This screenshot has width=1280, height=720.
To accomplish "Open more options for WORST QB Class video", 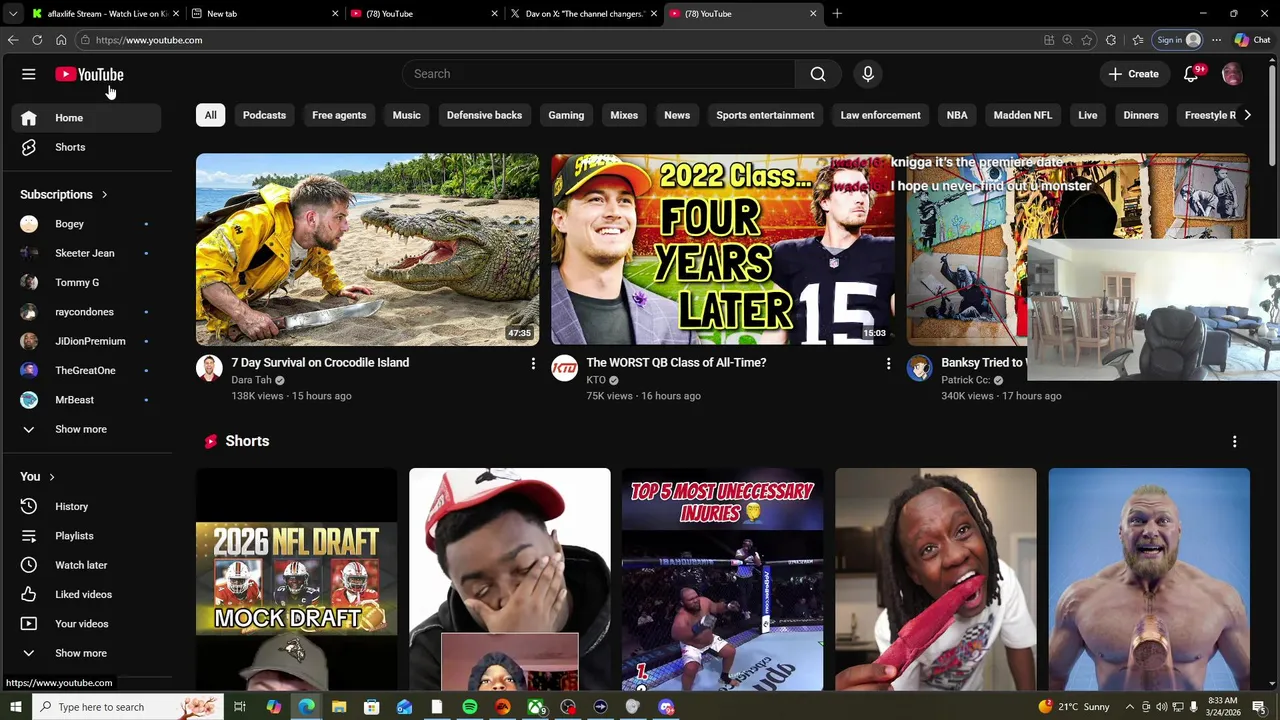I will click(888, 364).
